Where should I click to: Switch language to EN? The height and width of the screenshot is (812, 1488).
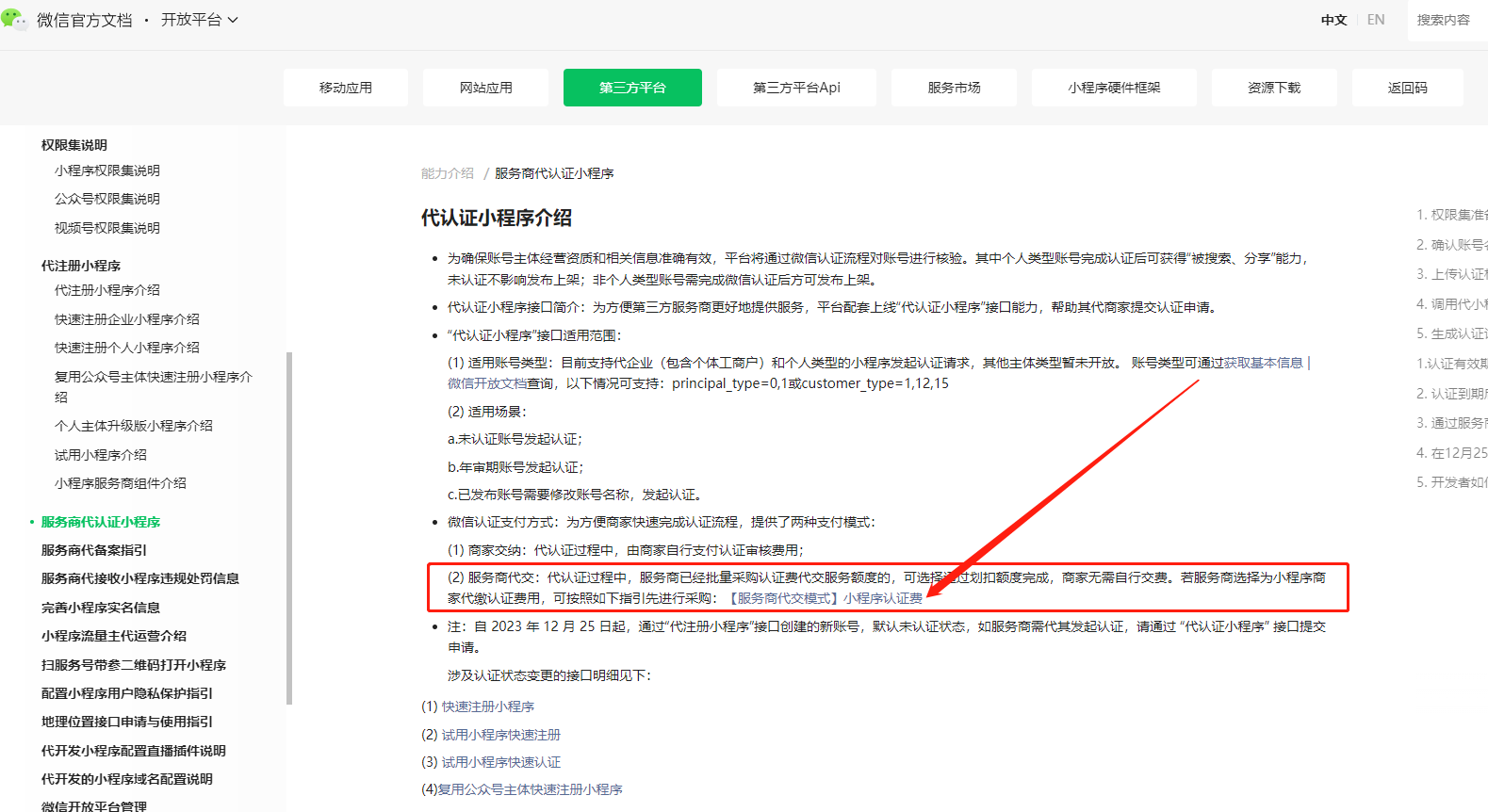(1376, 20)
